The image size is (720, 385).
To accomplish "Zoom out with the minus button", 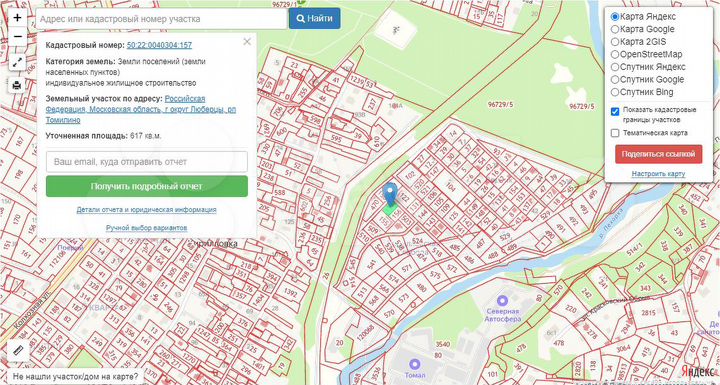I will [x=17, y=36].
